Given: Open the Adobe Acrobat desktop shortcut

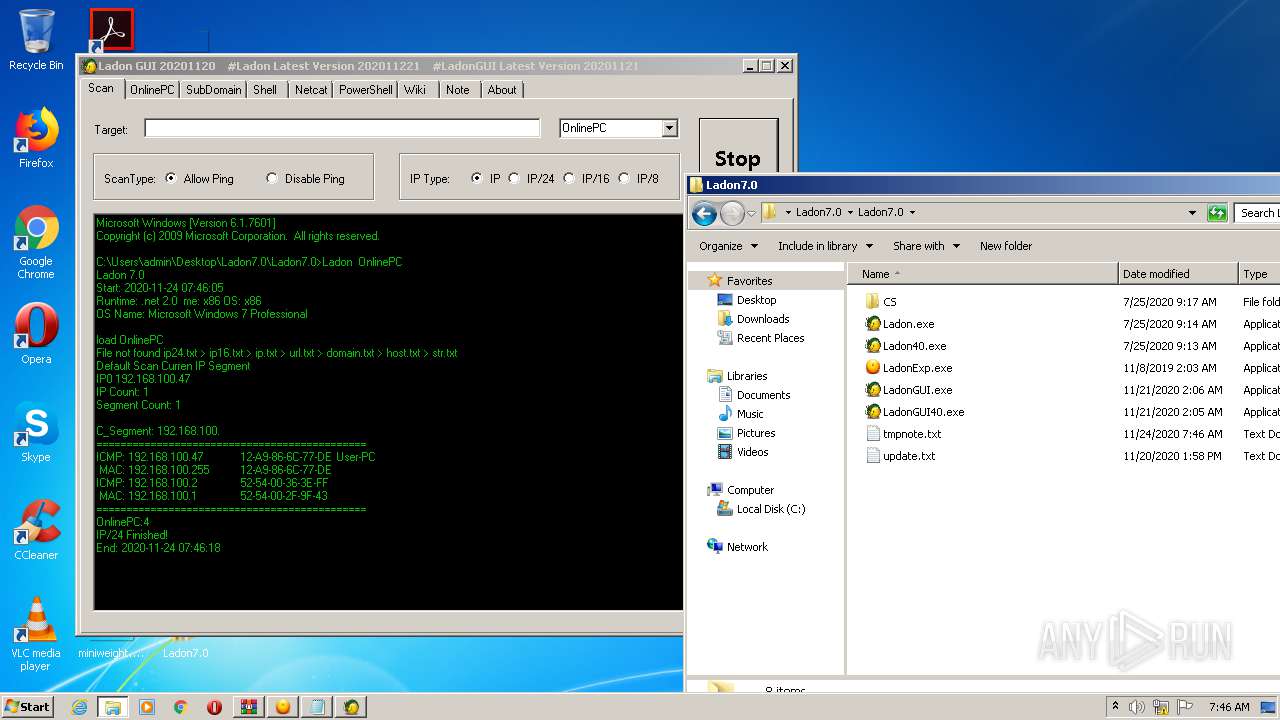Looking at the screenshot, I should pyautogui.click(x=111, y=30).
